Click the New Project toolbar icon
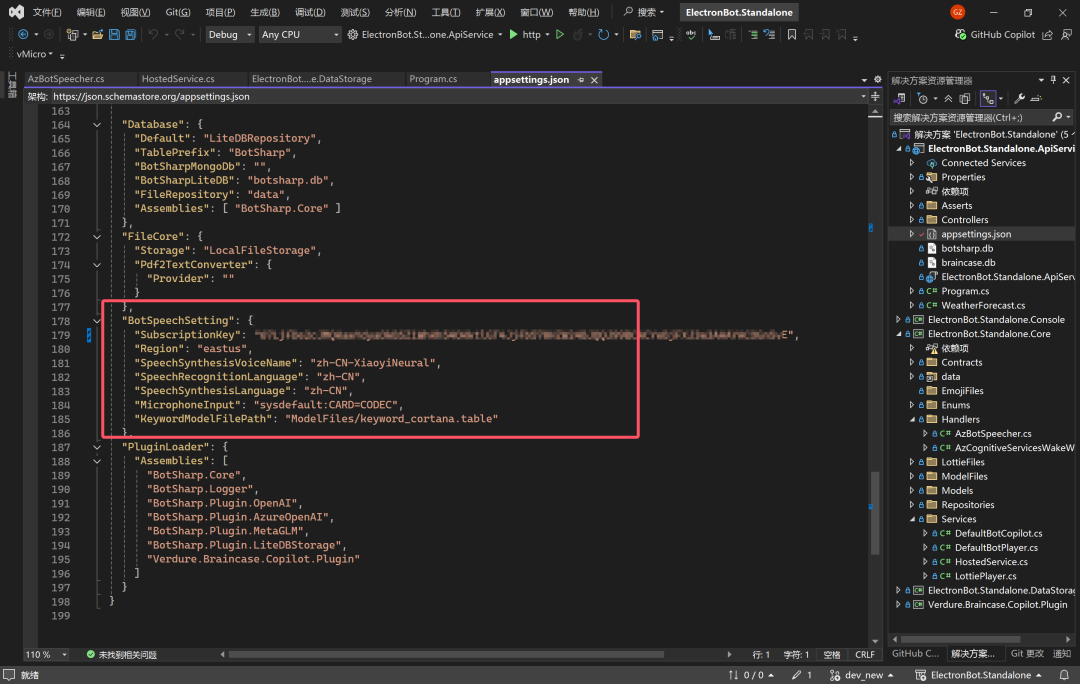Image resolution: width=1080 pixels, height=684 pixels. [72, 34]
